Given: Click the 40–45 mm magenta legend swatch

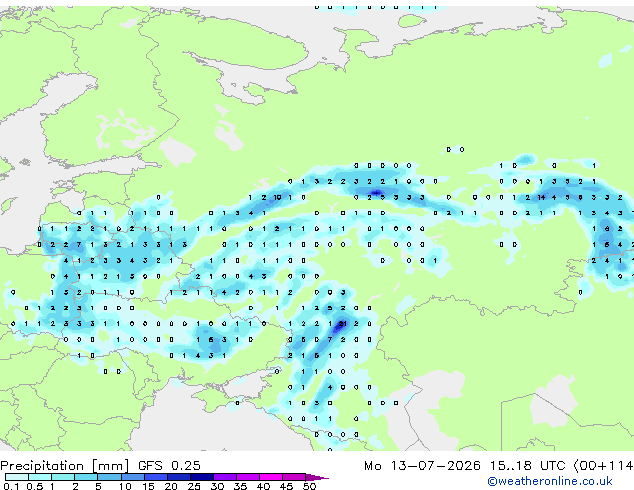Looking at the screenshot, I should click(x=271, y=477).
